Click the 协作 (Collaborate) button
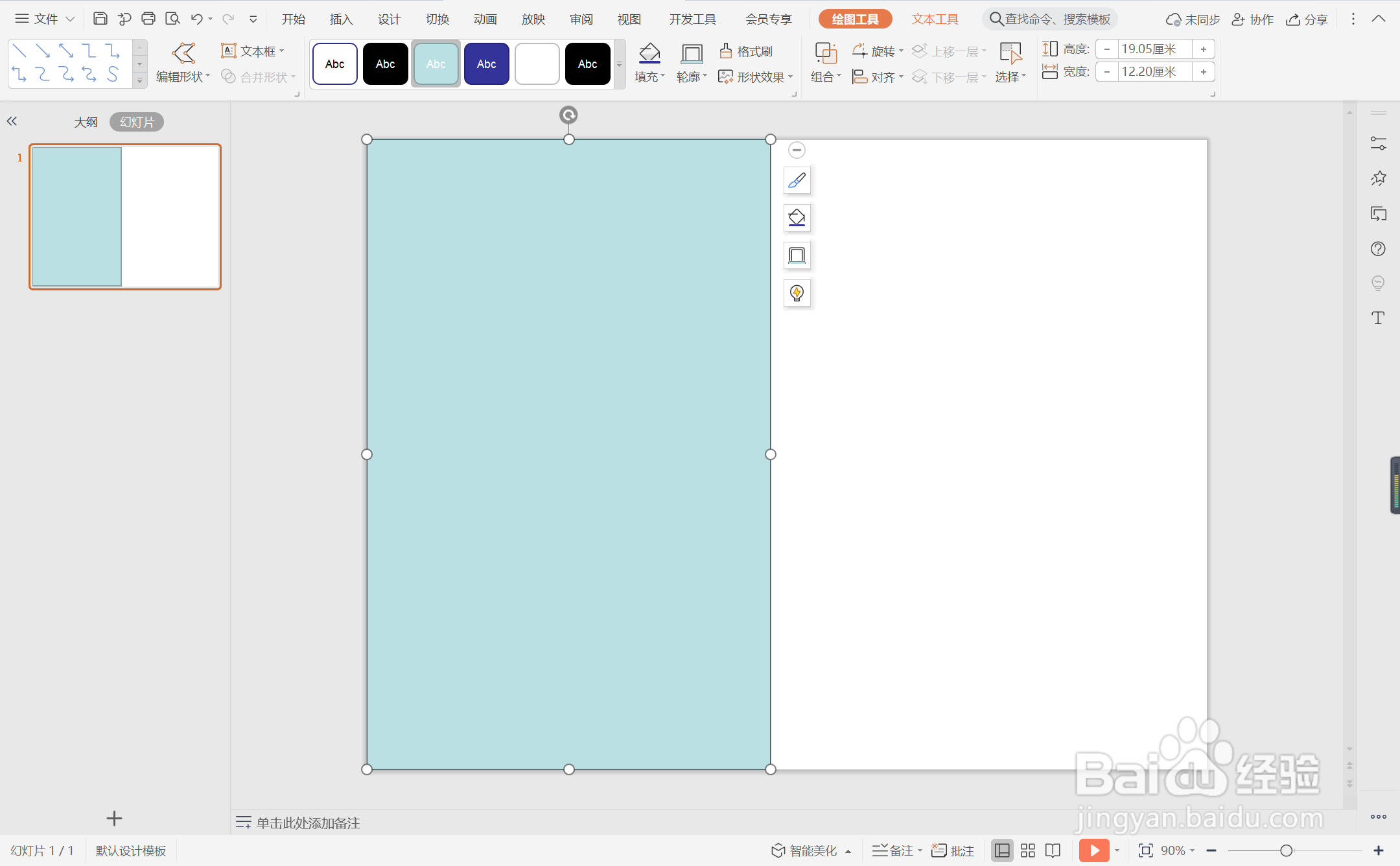Image resolution: width=1400 pixels, height=866 pixels. click(1253, 19)
